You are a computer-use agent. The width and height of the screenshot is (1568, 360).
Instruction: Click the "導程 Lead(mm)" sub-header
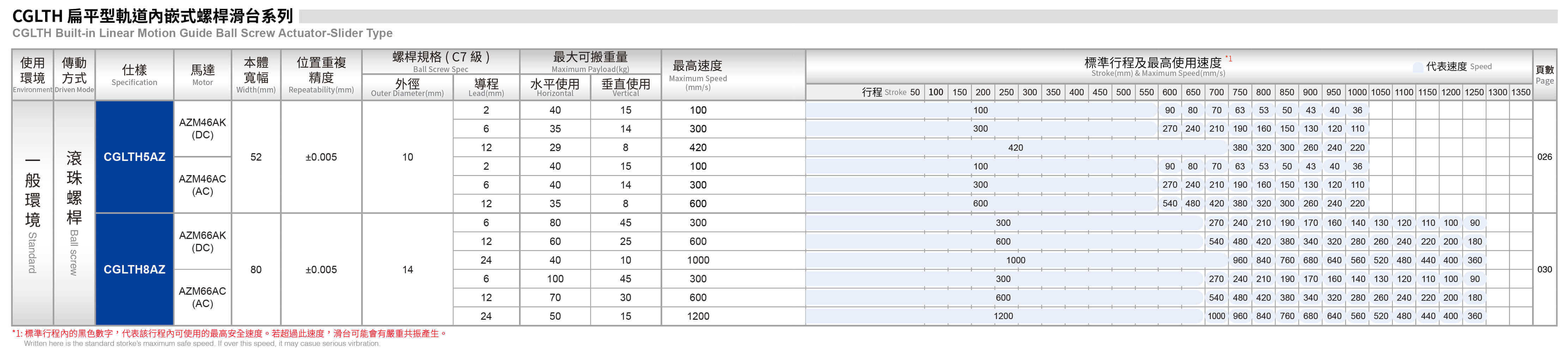(x=486, y=87)
